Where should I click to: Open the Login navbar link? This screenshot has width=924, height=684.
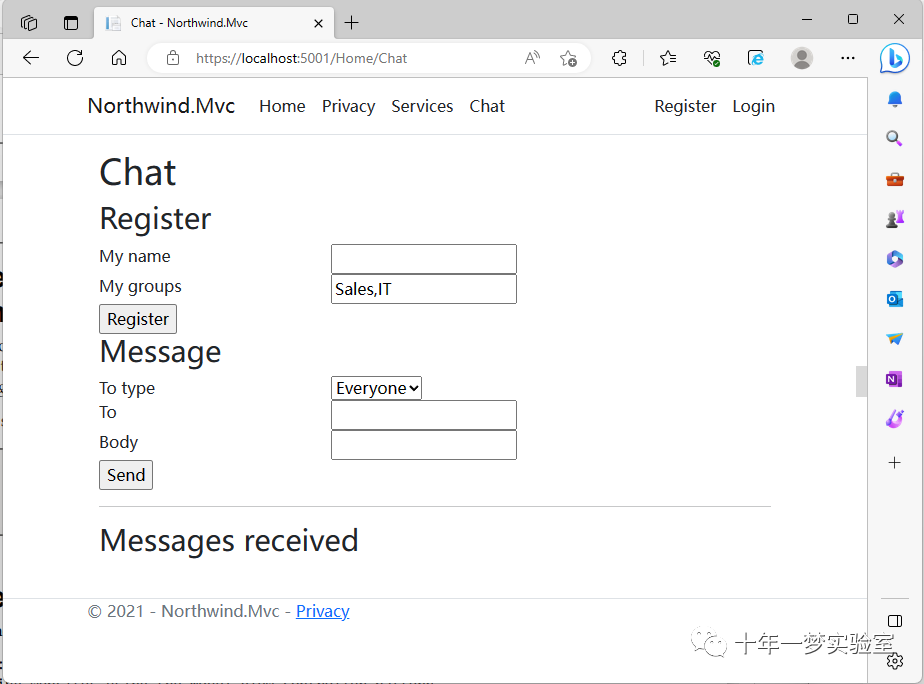[x=753, y=106]
